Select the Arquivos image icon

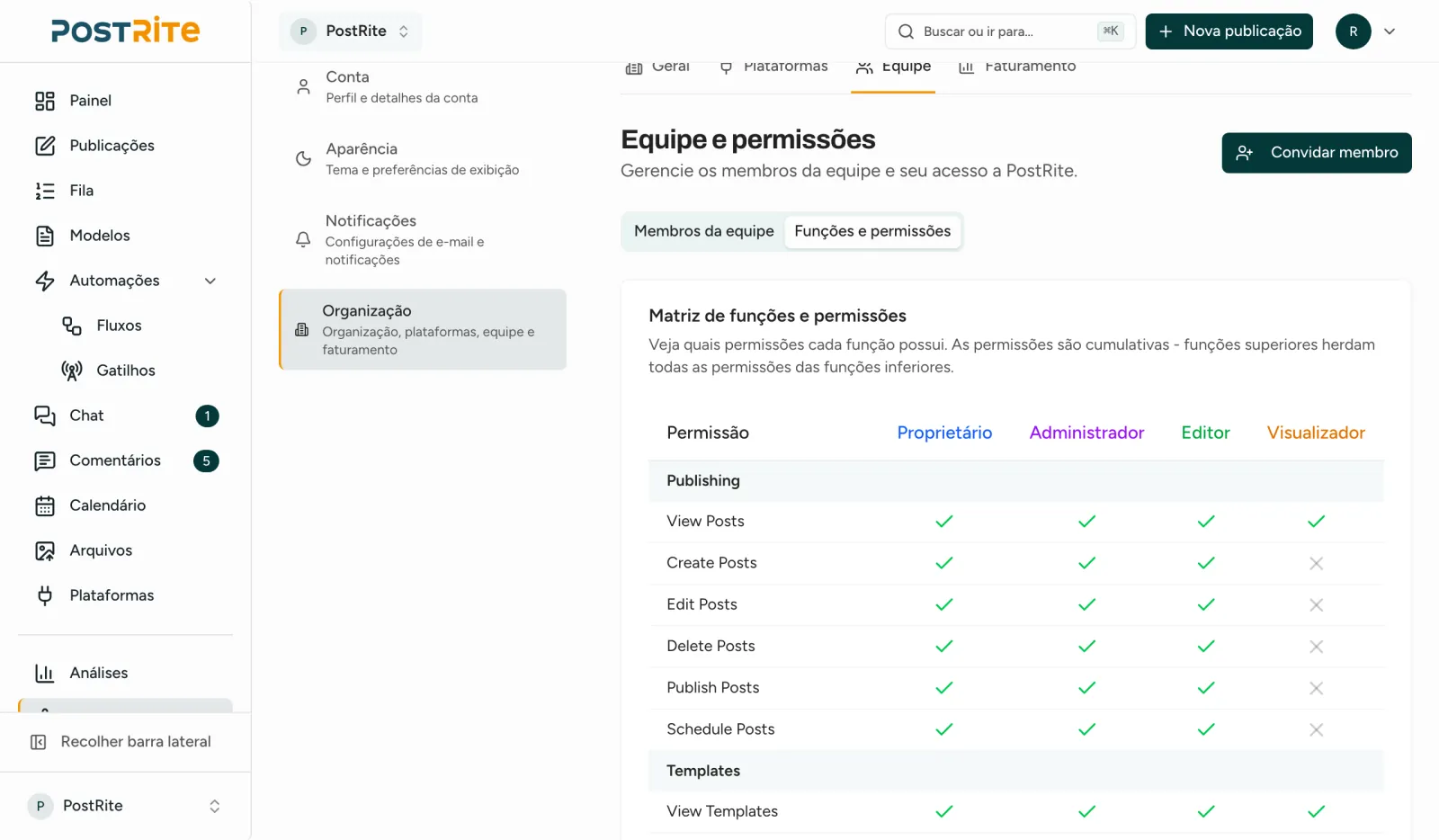[x=45, y=550]
